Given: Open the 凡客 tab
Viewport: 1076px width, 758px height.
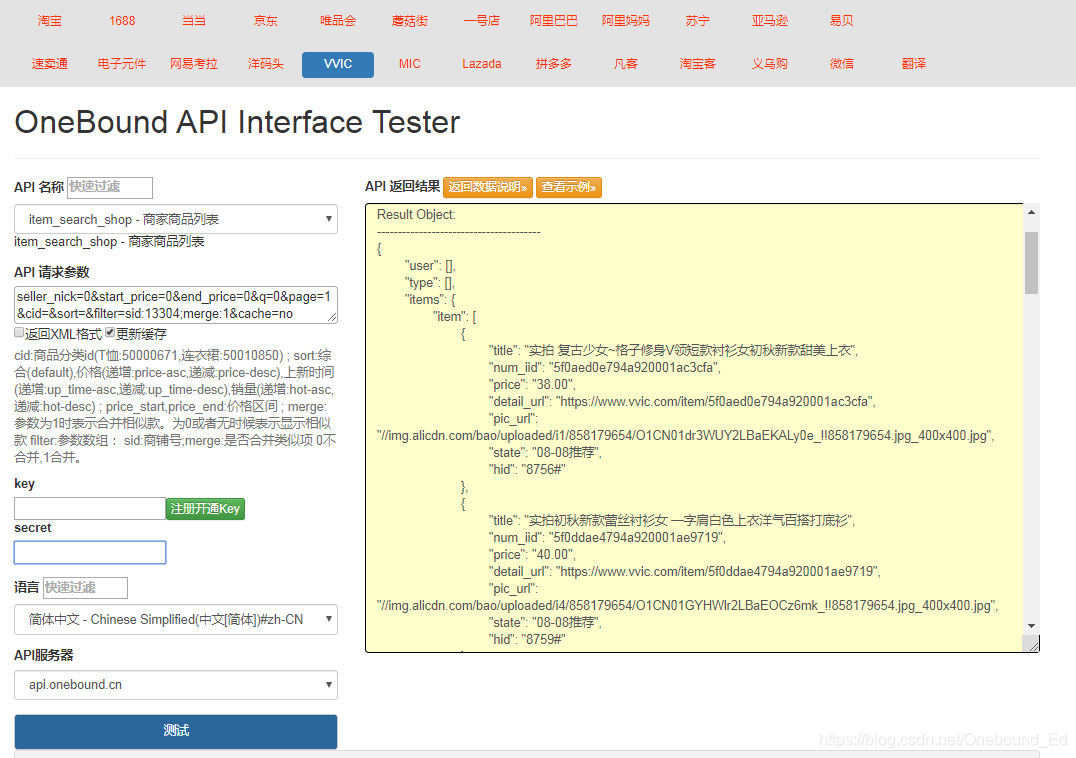Looking at the screenshot, I should [x=626, y=64].
